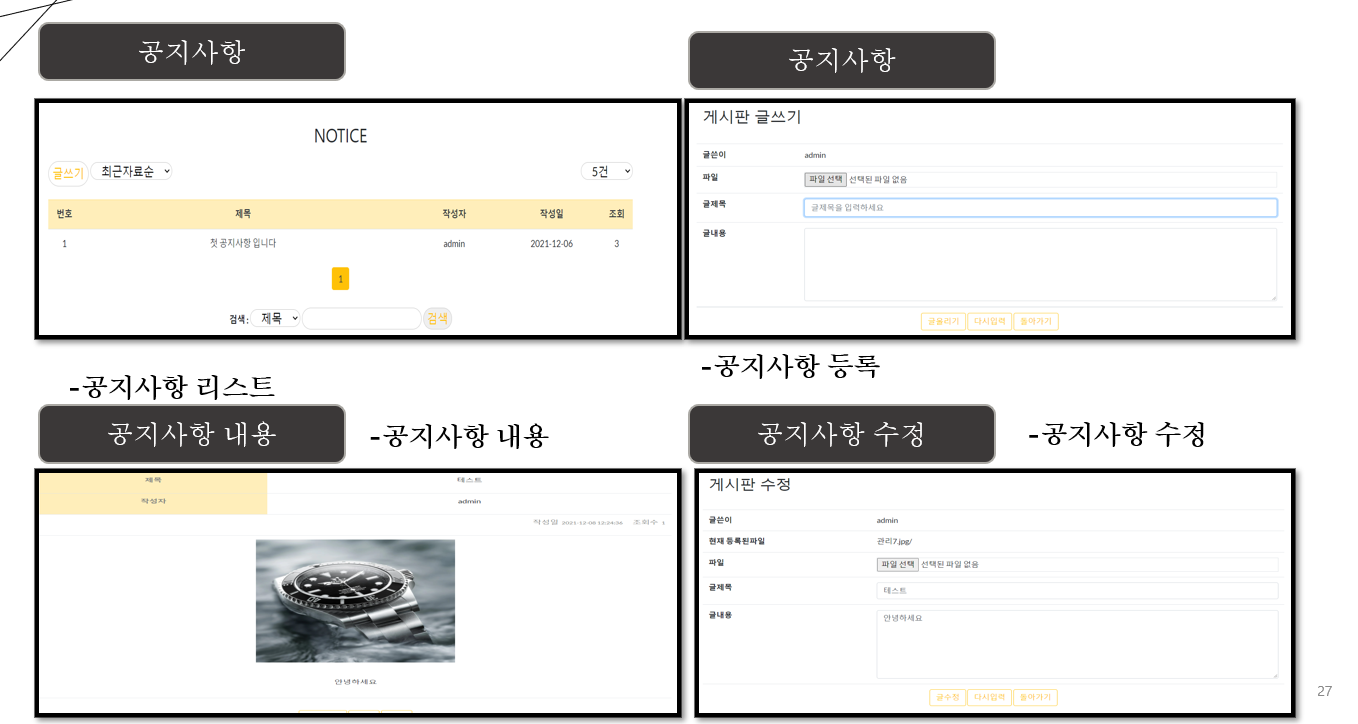1358x724 pixels.
Task: Click the 제목 column header in NOTICE table
Action: pos(243,214)
